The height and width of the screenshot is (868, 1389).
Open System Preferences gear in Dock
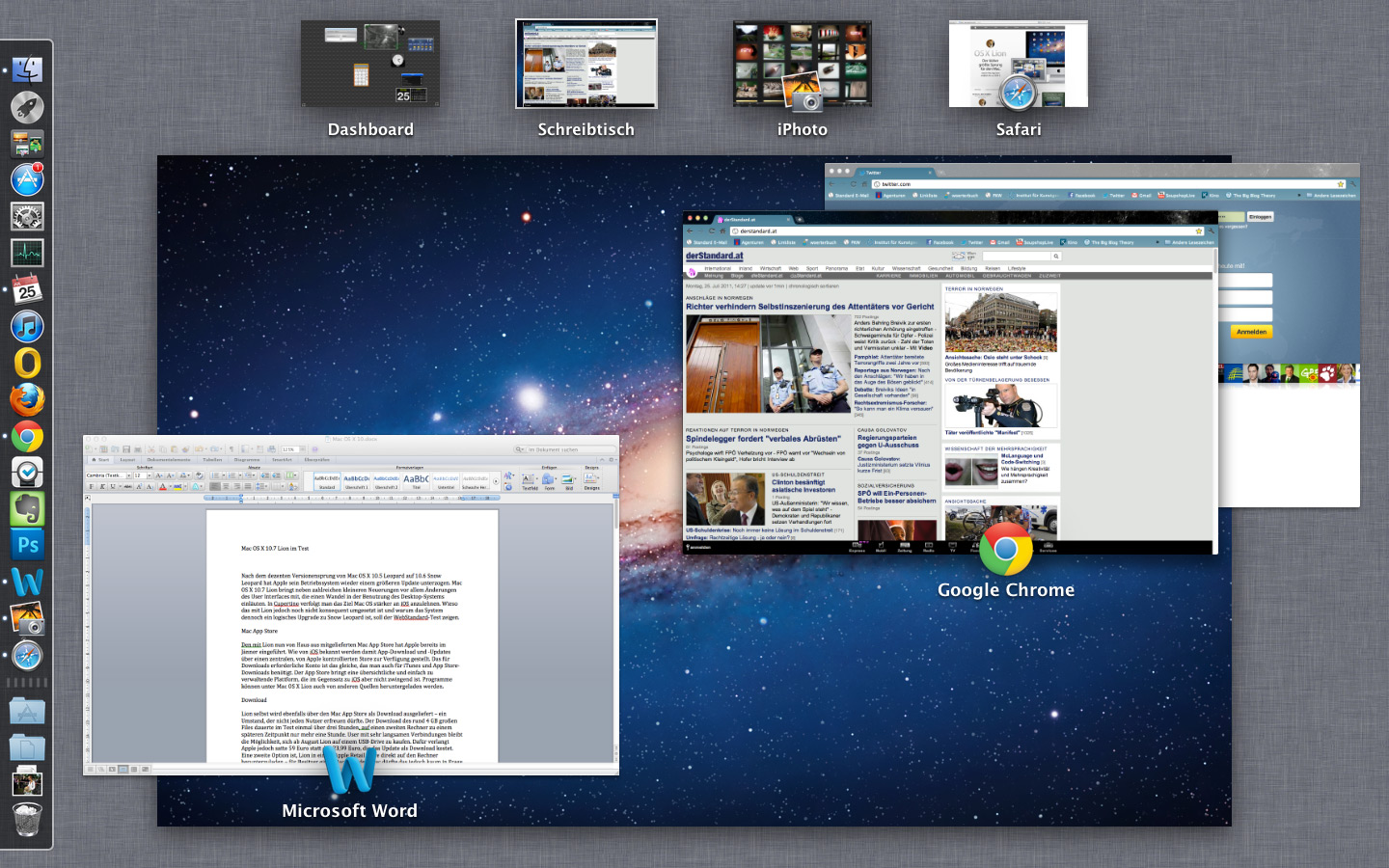tap(27, 216)
